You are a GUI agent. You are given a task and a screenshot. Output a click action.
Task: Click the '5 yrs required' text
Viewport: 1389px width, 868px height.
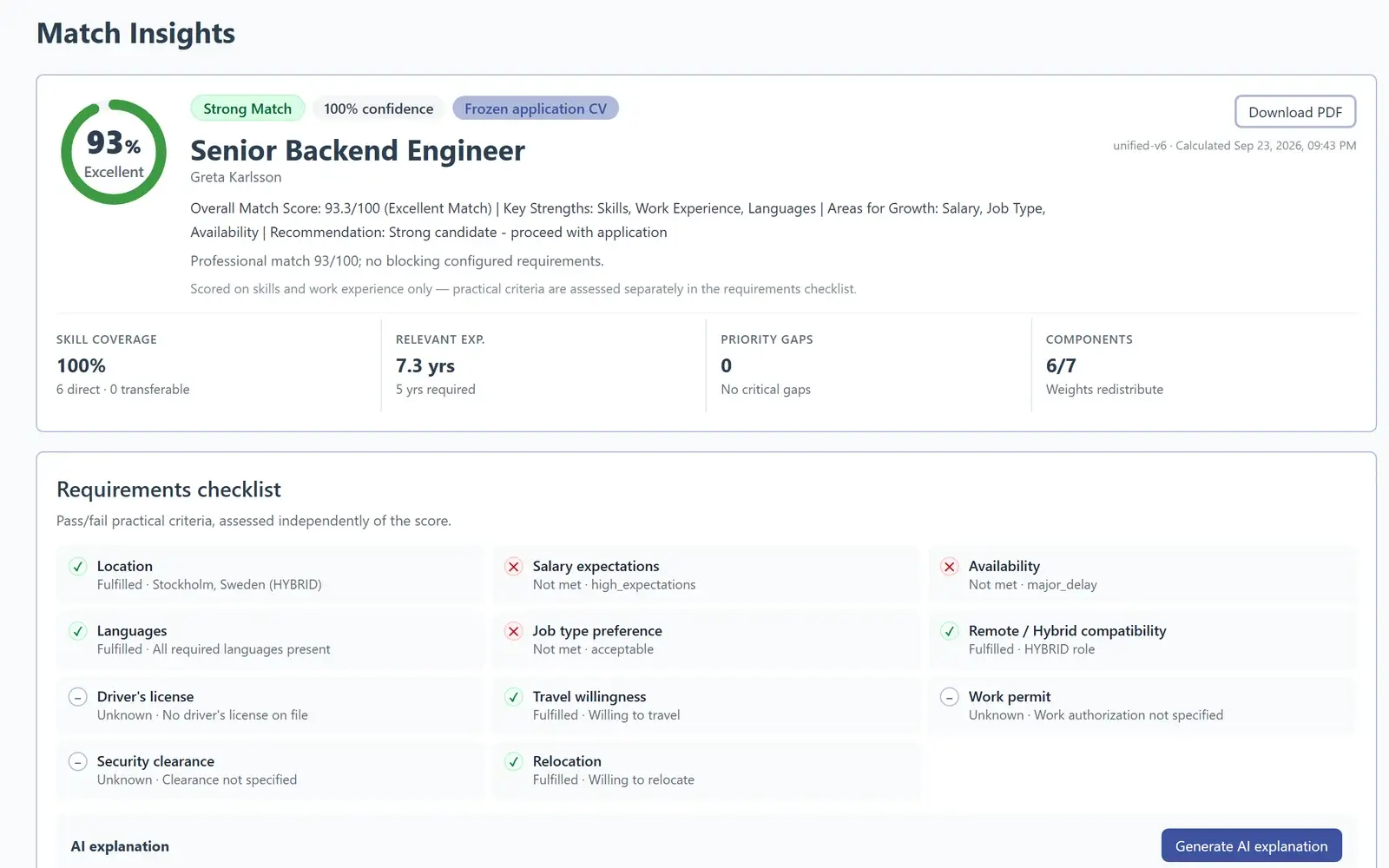point(436,390)
